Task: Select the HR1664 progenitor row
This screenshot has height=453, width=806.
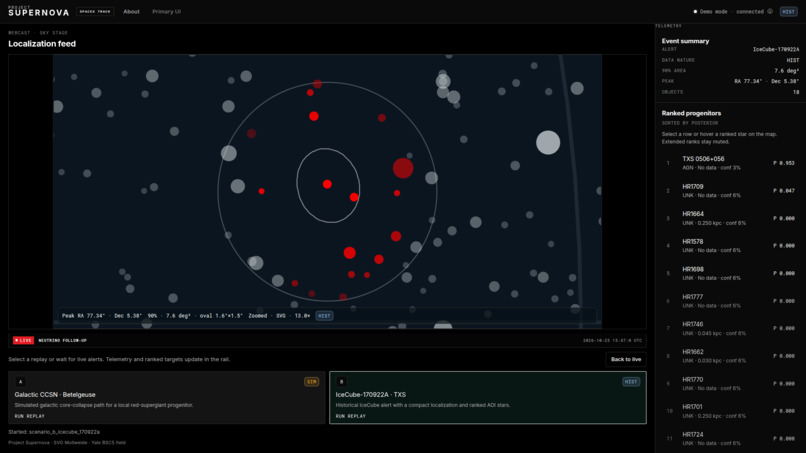Action: (x=730, y=218)
